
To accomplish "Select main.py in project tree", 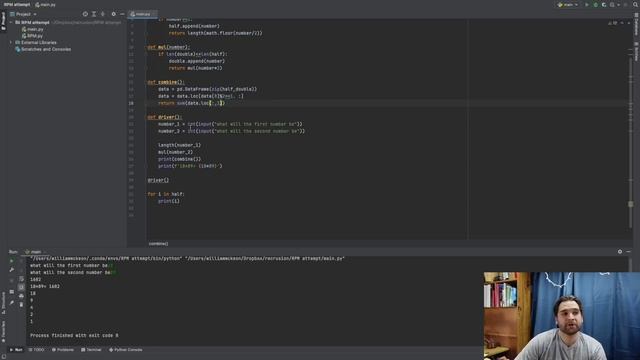I will [33, 29].
